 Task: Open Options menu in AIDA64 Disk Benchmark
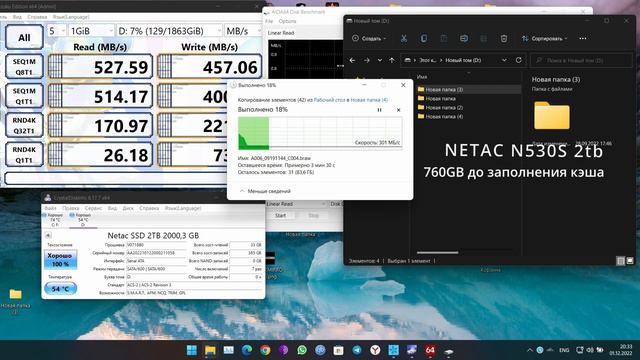click(x=287, y=21)
